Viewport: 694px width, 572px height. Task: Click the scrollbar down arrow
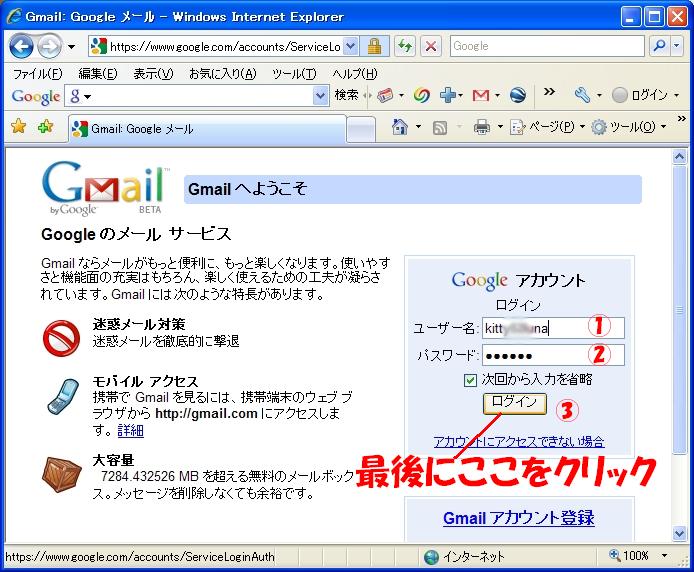pos(679,534)
